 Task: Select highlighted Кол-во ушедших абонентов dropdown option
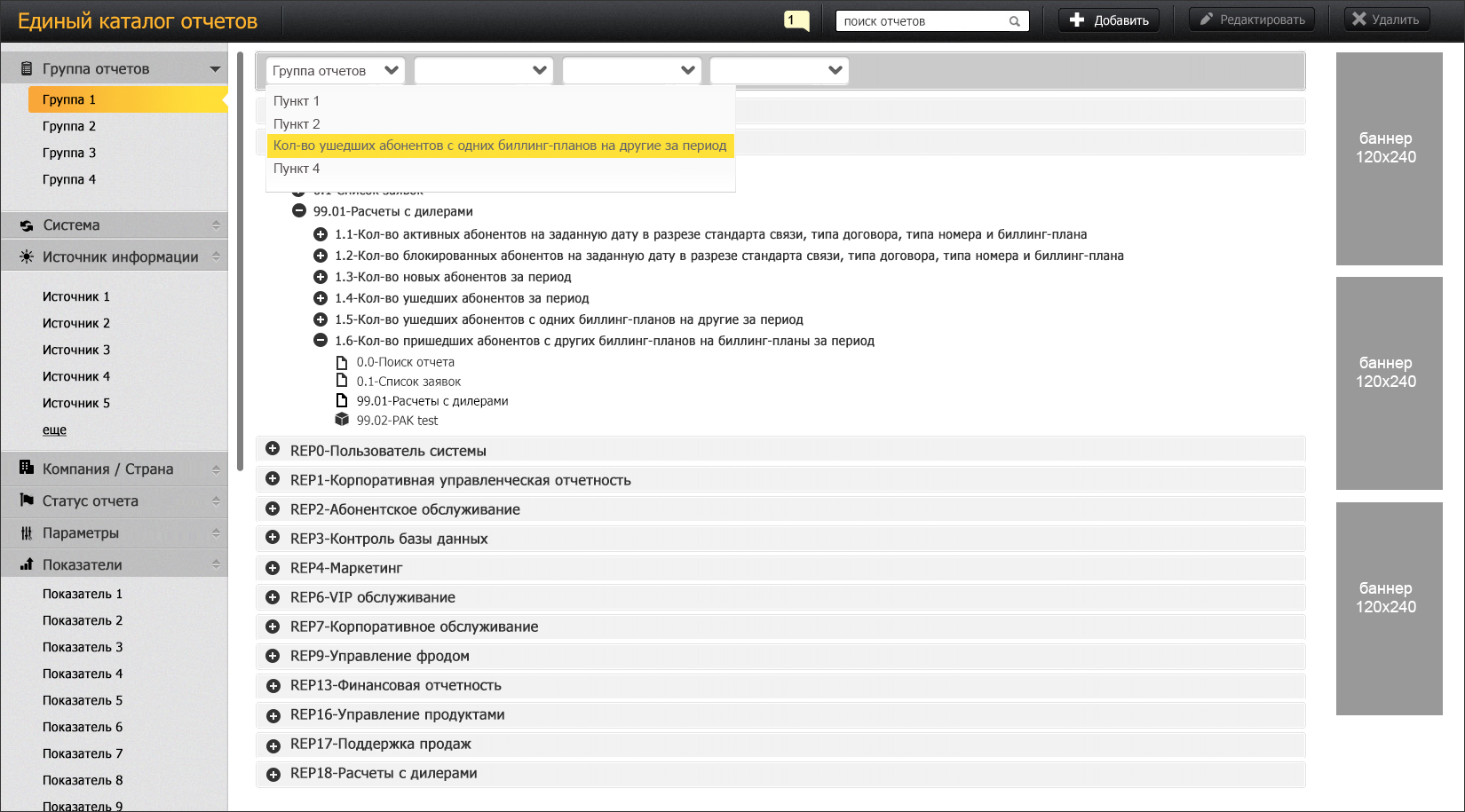click(501, 146)
